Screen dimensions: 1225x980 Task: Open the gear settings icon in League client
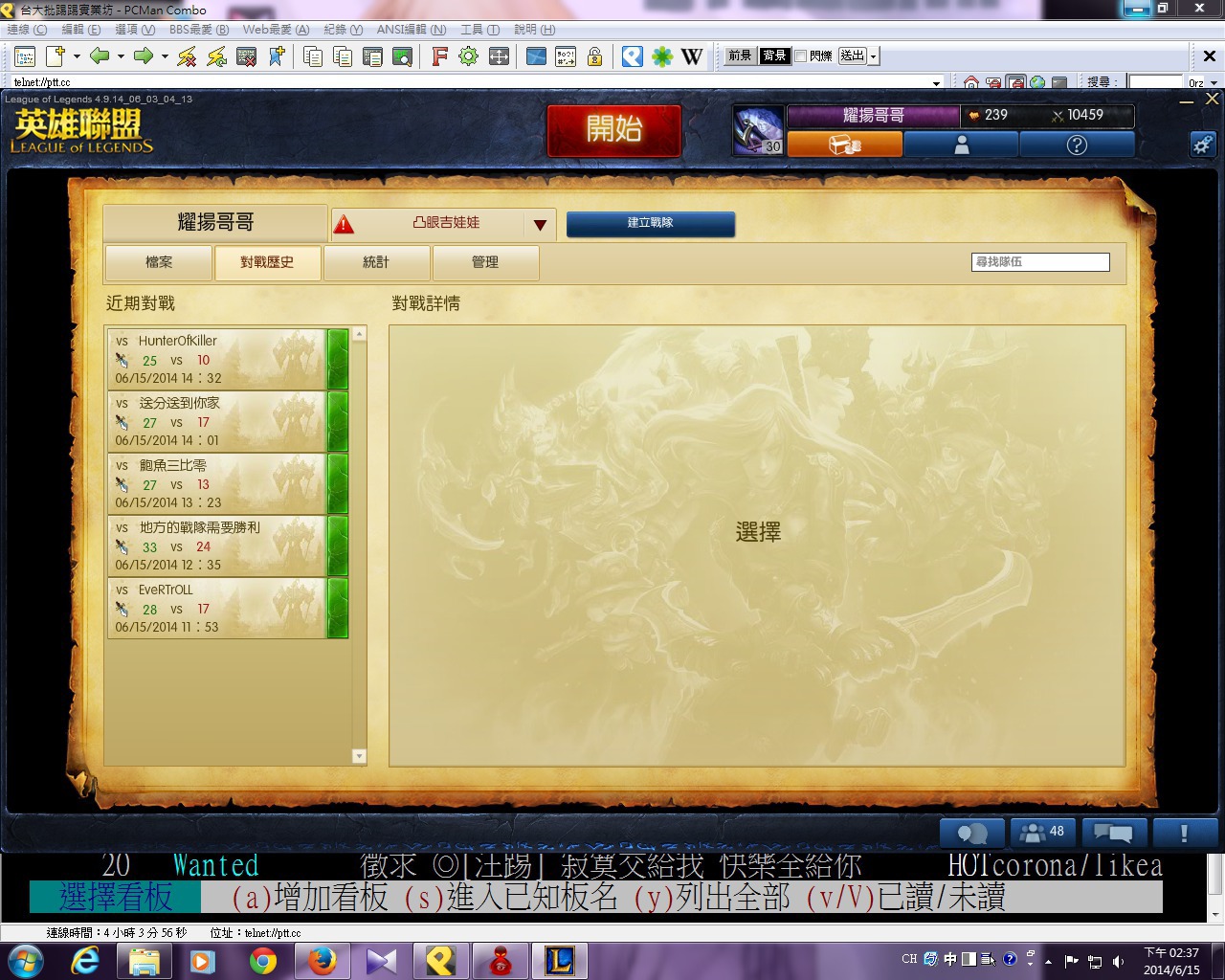click(x=1202, y=145)
